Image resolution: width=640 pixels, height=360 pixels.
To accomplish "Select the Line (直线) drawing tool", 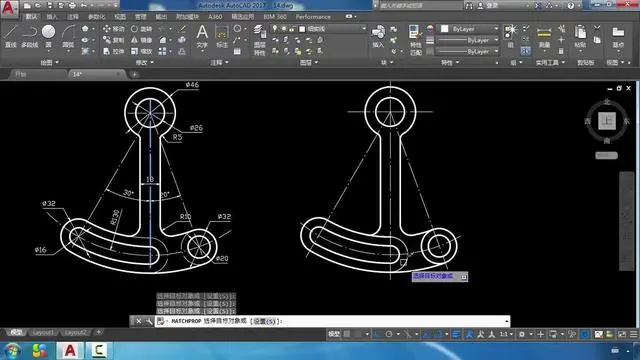I will [11, 36].
